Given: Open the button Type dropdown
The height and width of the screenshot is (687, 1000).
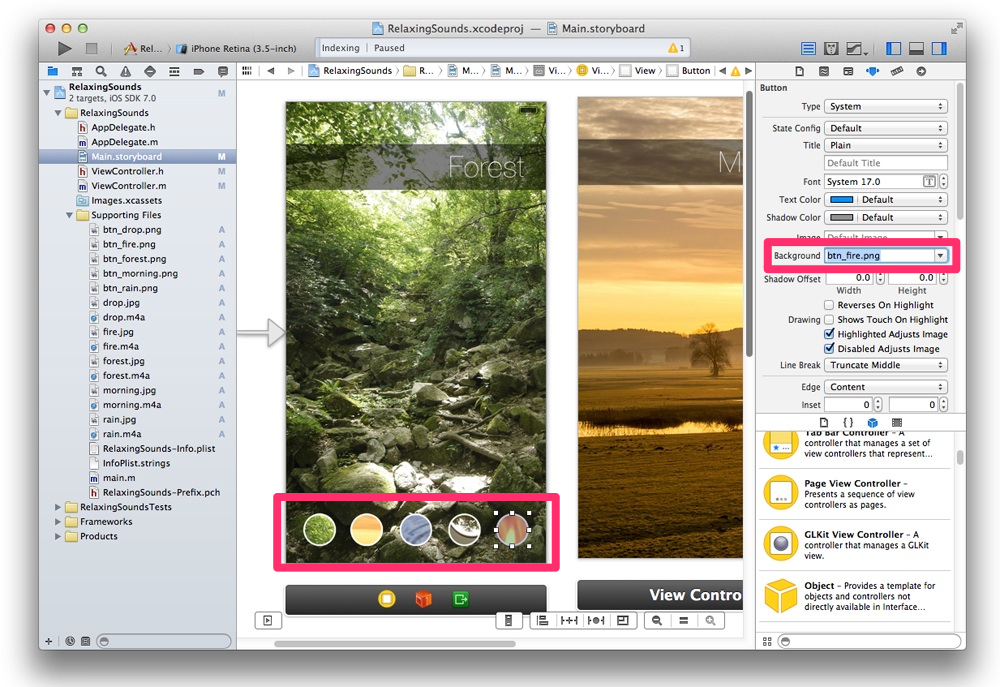Looking at the screenshot, I should tap(885, 106).
